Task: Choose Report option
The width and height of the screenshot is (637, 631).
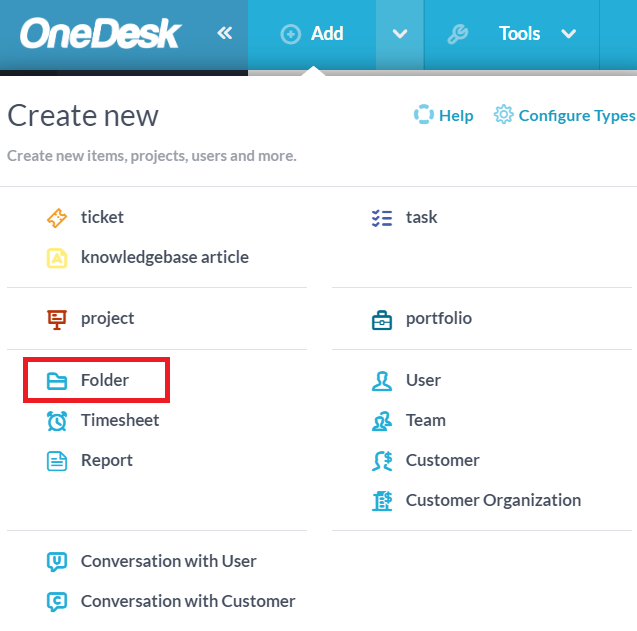Action: (106, 461)
